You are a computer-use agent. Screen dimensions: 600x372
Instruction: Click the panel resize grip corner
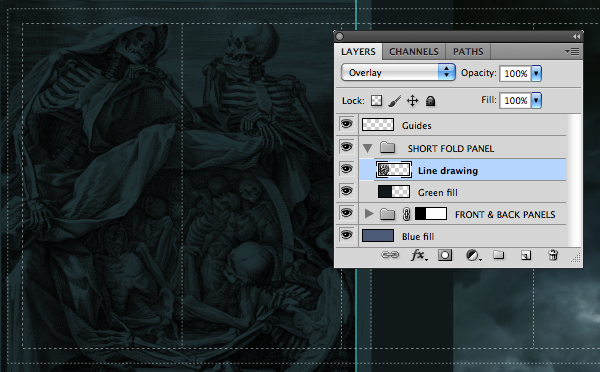(576, 259)
